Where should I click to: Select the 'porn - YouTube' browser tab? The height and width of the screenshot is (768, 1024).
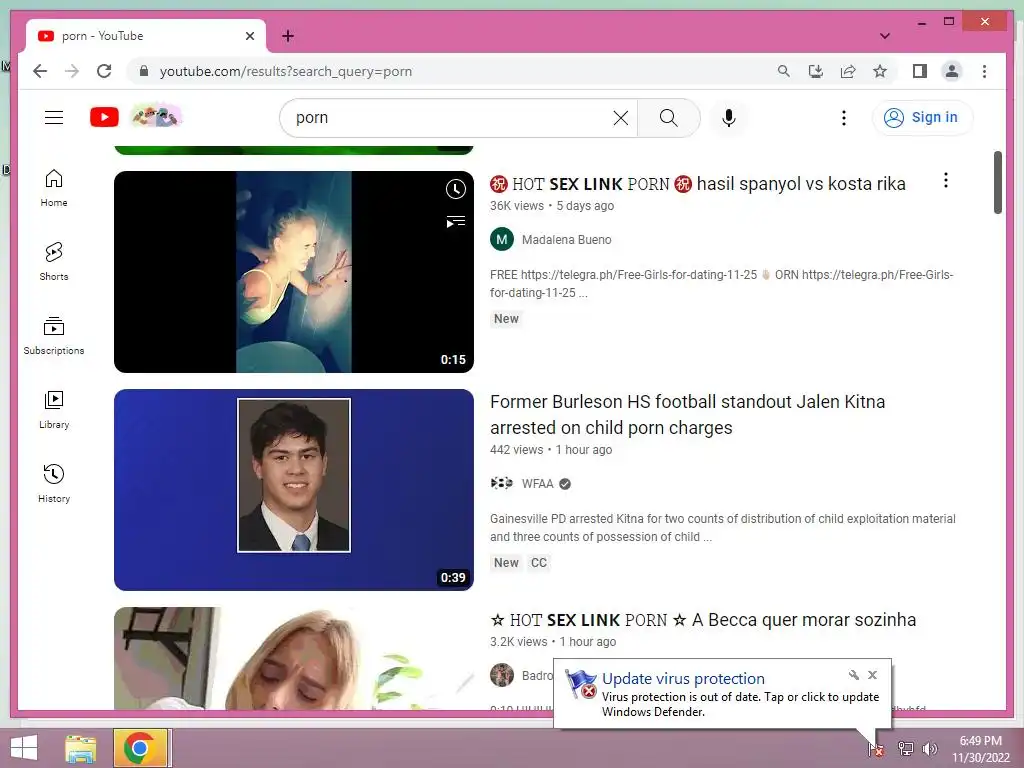[146, 36]
